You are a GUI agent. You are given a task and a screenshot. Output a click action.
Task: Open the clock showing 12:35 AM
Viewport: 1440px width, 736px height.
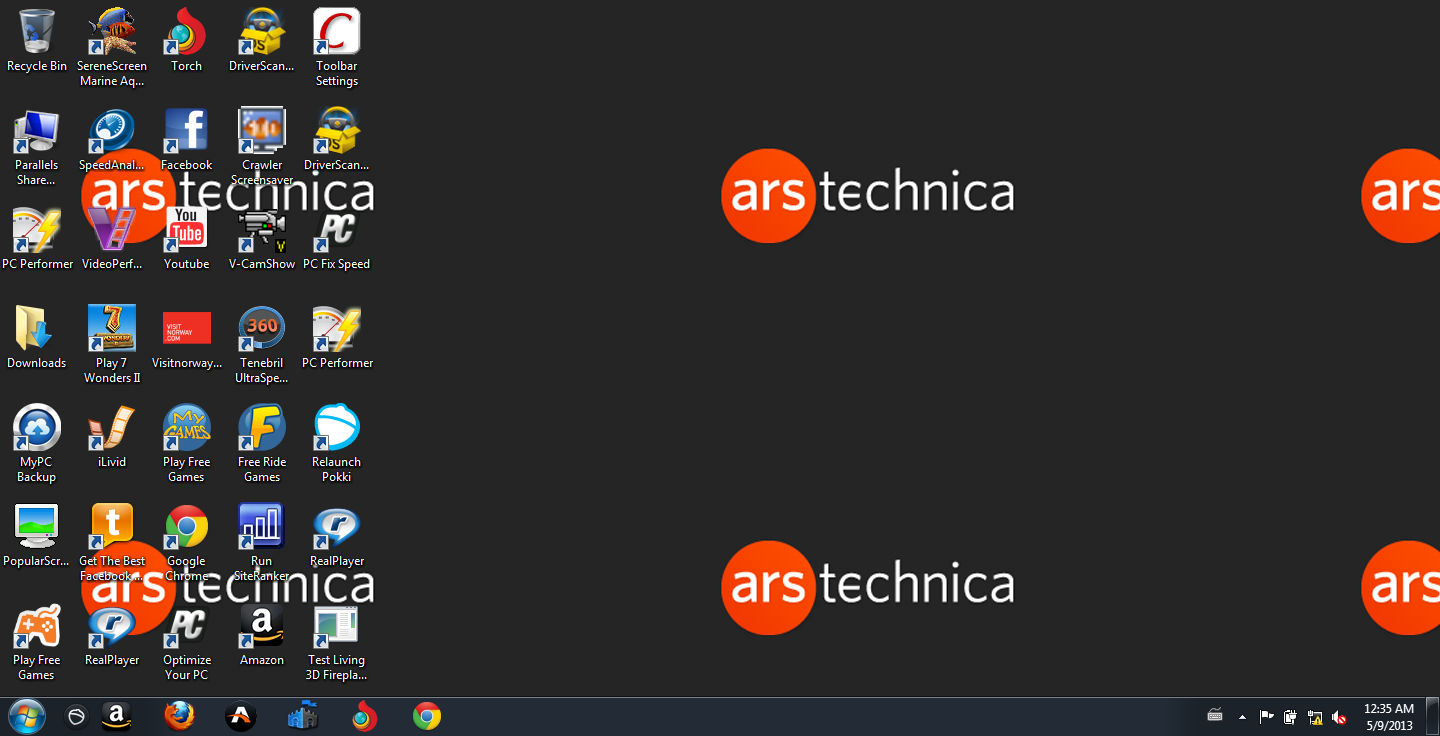pyautogui.click(x=1389, y=717)
